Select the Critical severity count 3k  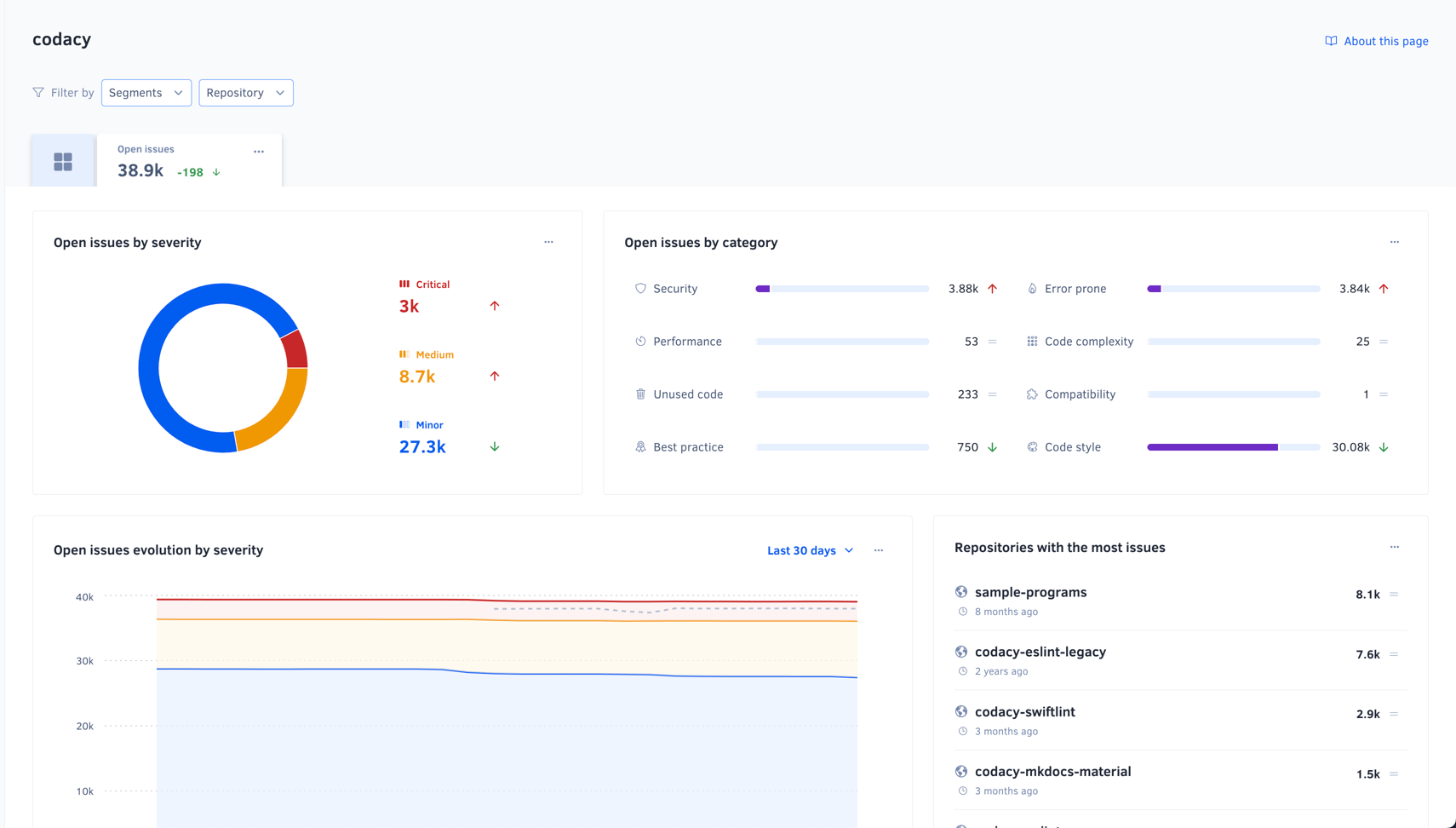click(x=409, y=307)
